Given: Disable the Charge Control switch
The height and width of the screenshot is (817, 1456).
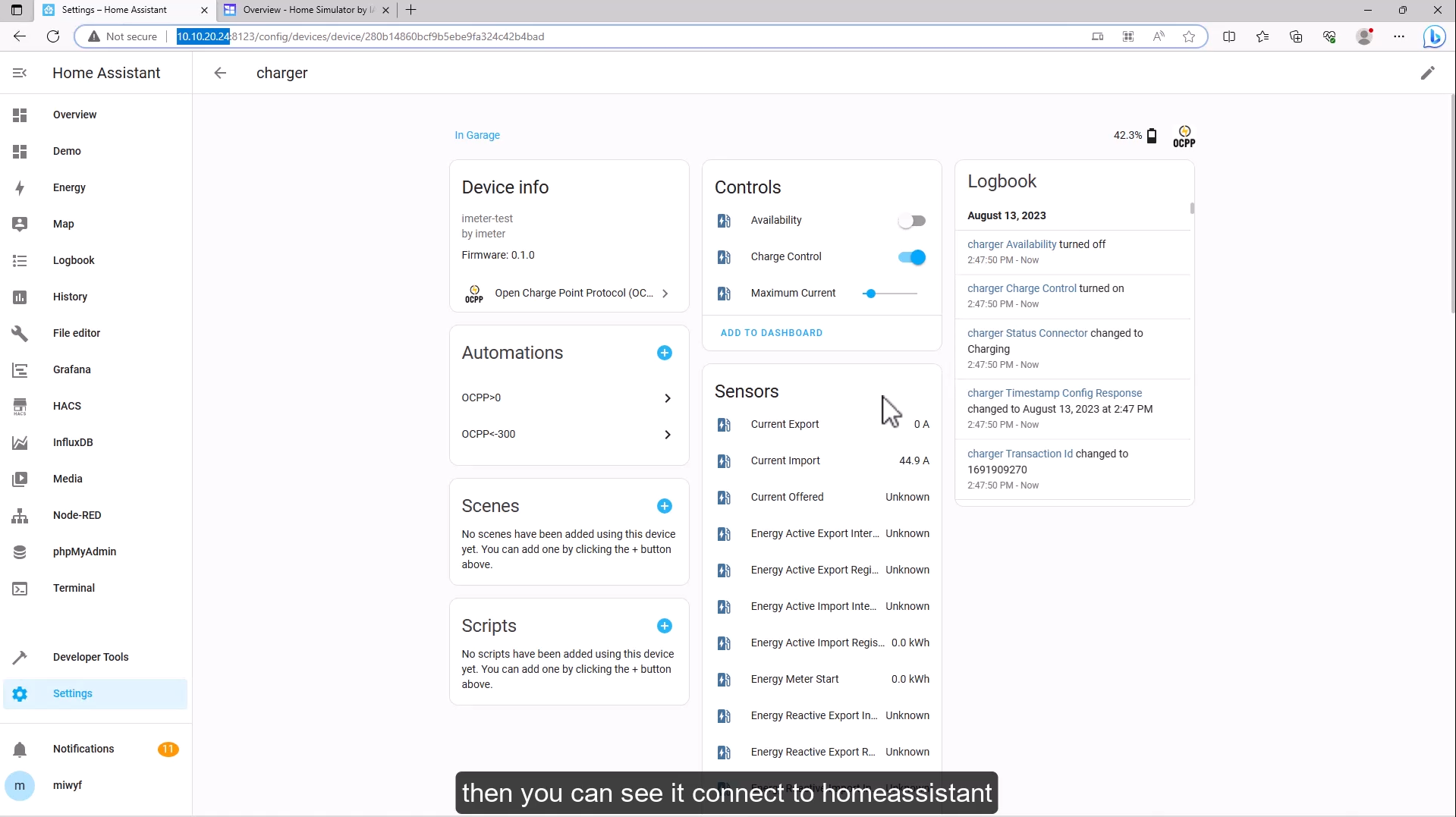Looking at the screenshot, I should pos(911,257).
